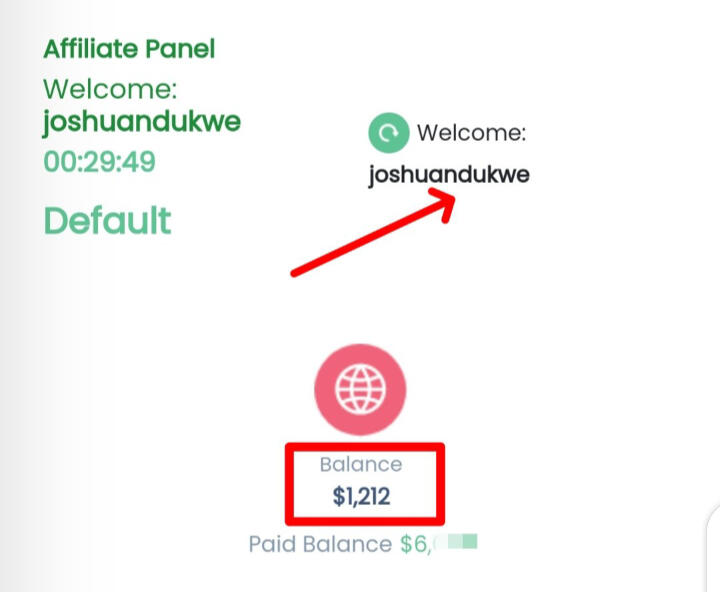Click the Affiliate Panel heading

tap(129, 48)
